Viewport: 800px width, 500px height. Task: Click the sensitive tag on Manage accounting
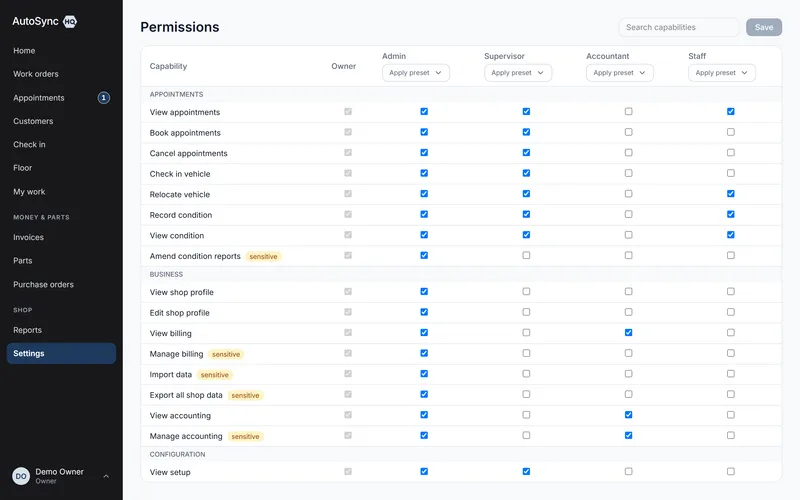(x=245, y=437)
